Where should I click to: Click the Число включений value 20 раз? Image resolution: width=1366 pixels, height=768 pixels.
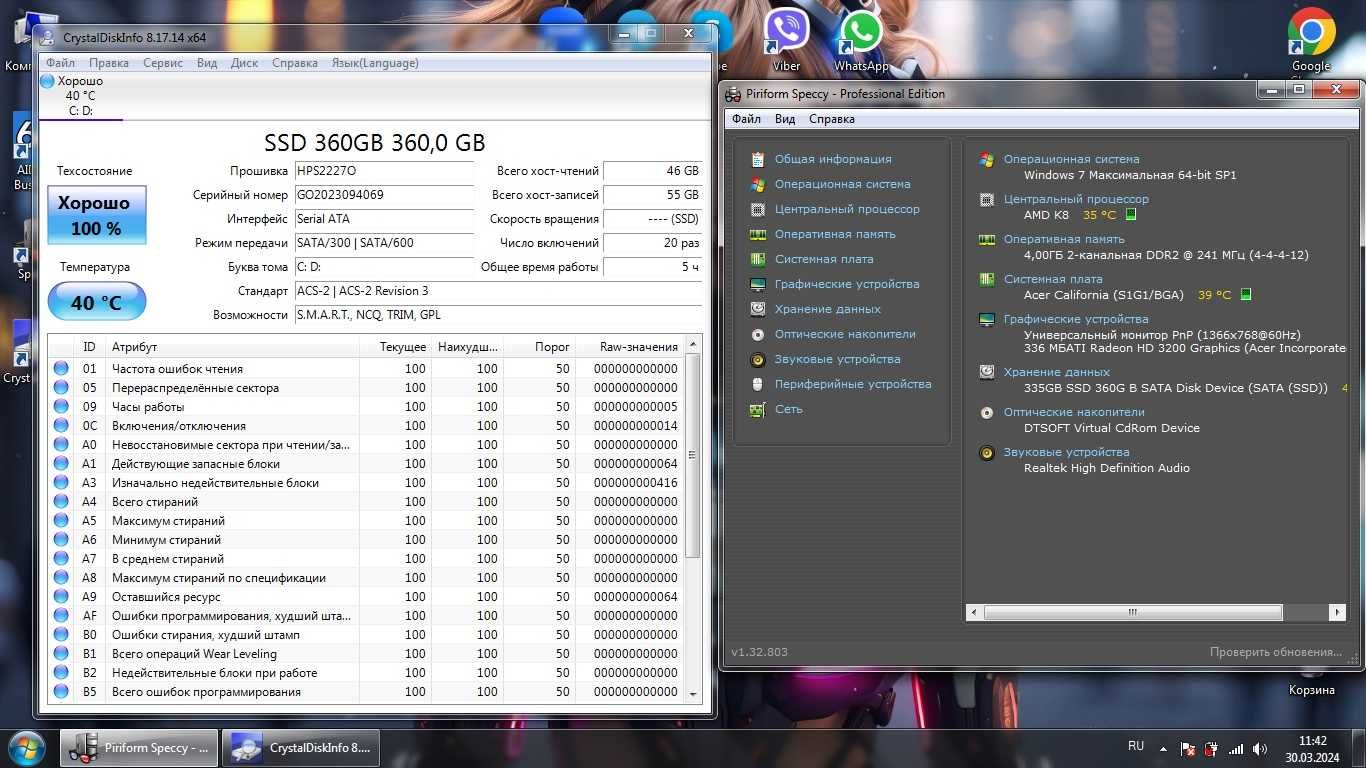coord(653,243)
